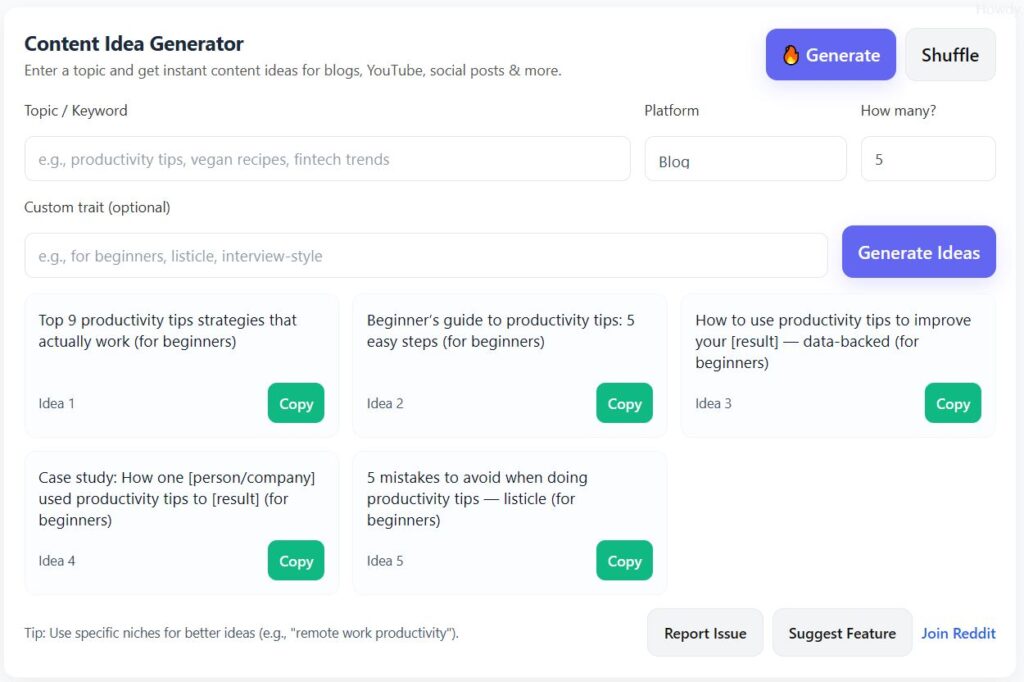This screenshot has width=1024, height=682.
Task: Copy Idea 1 about Top 9 productivity tips
Action: (295, 403)
